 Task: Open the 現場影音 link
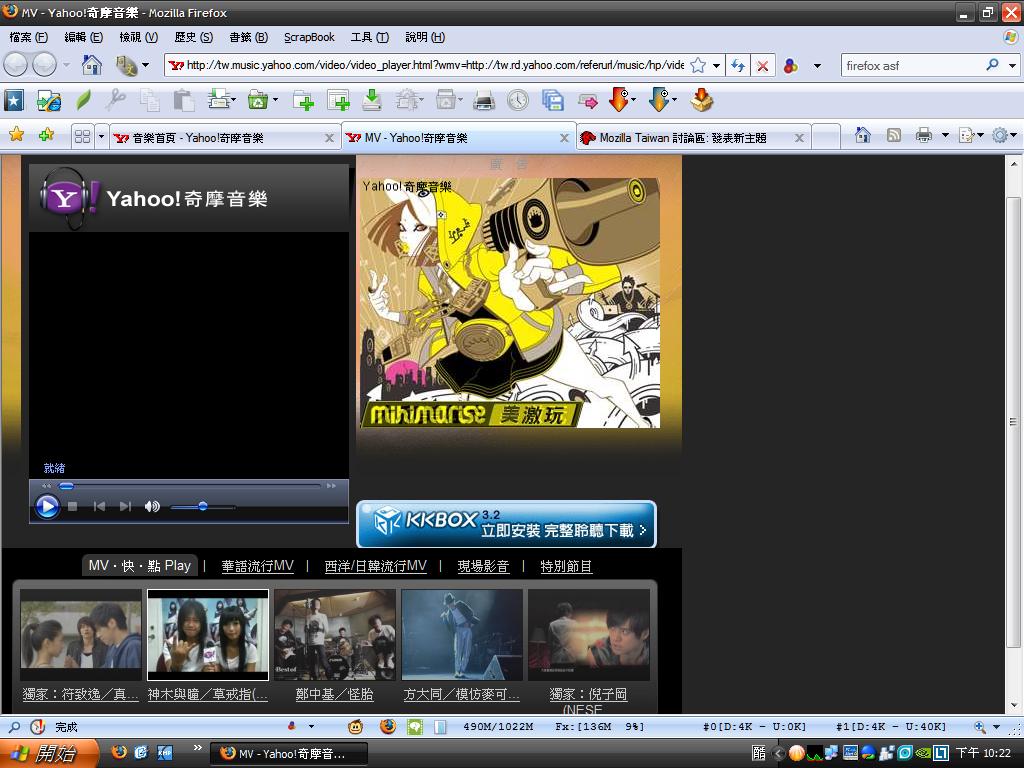[x=483, y=566]
